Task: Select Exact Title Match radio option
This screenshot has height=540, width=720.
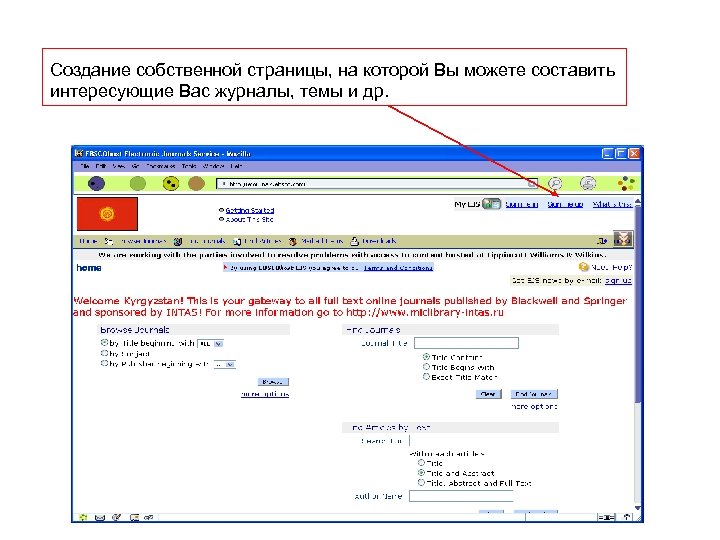Action: point(426,377)
